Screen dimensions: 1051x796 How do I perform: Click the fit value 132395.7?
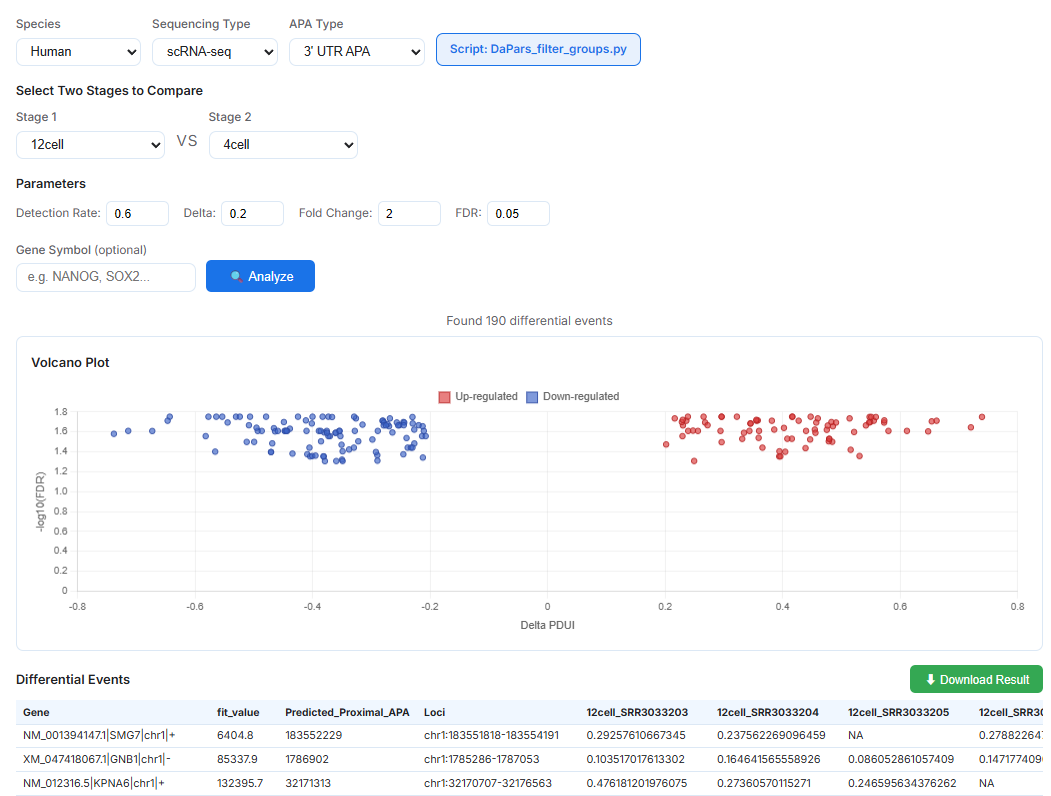240,783
